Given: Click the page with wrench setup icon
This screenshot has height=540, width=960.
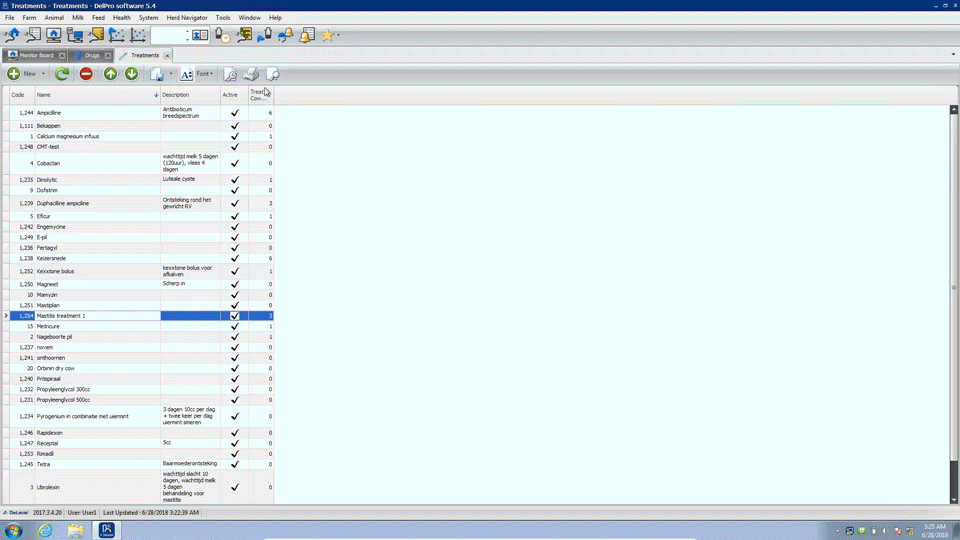Looking at the screenshot, I should [230, 74].
